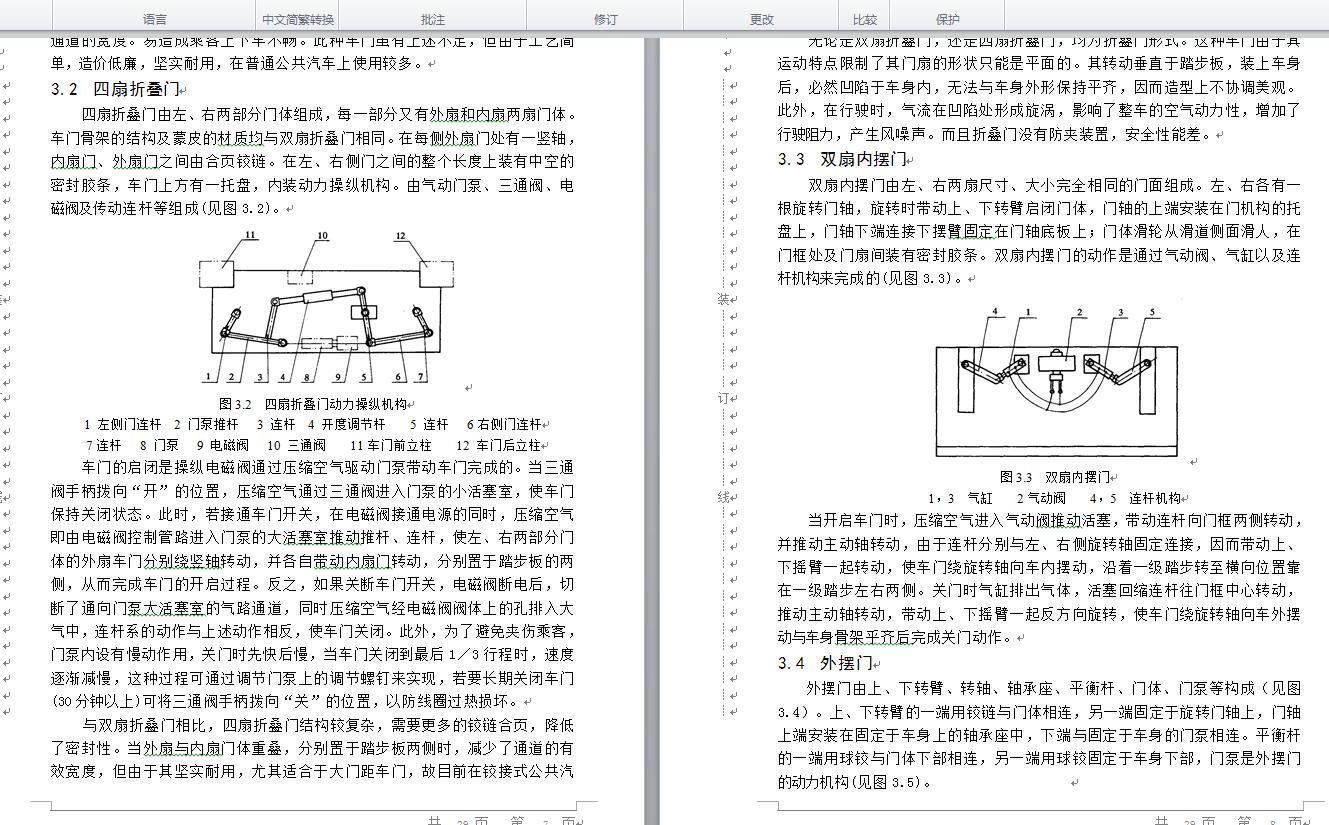Click the legend "1,3 气缸 2 气动阀"
The width and height of the screenshot is (1329, 825).
[1055, 498]
